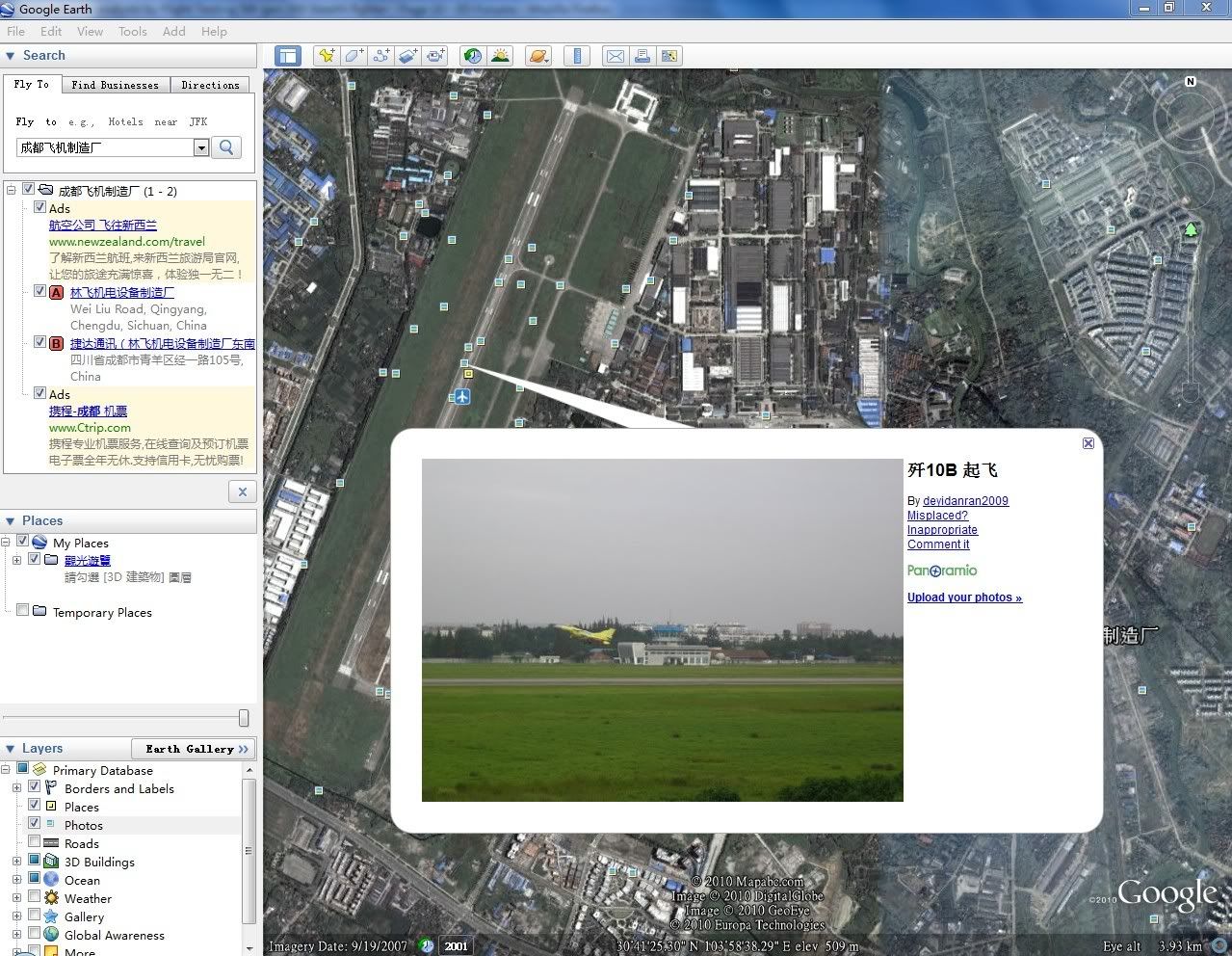
Task: Click the search magnifier button
Action: [x=226, y=147]
